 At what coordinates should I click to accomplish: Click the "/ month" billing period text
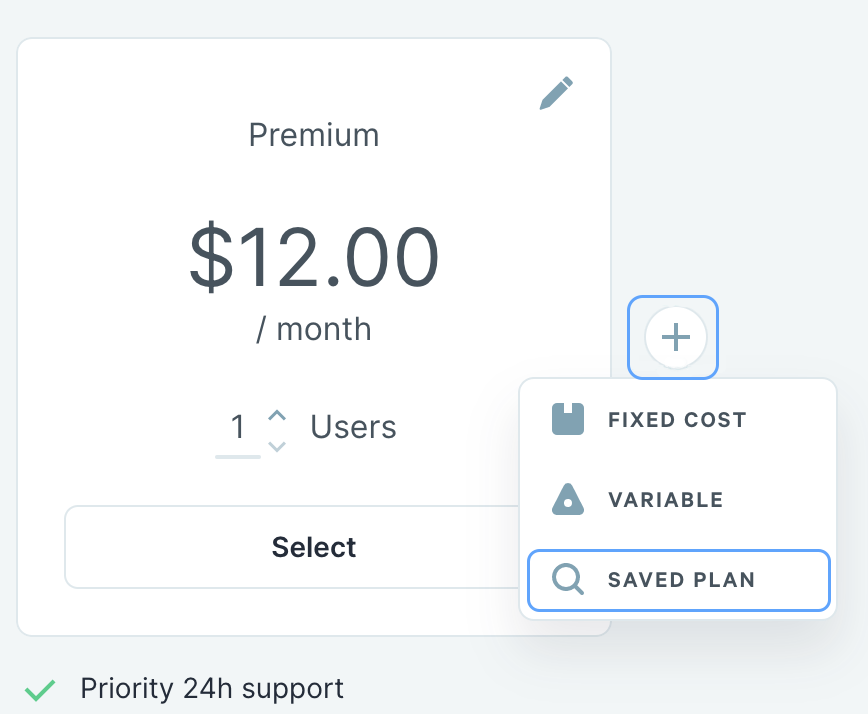pos(314,329)
